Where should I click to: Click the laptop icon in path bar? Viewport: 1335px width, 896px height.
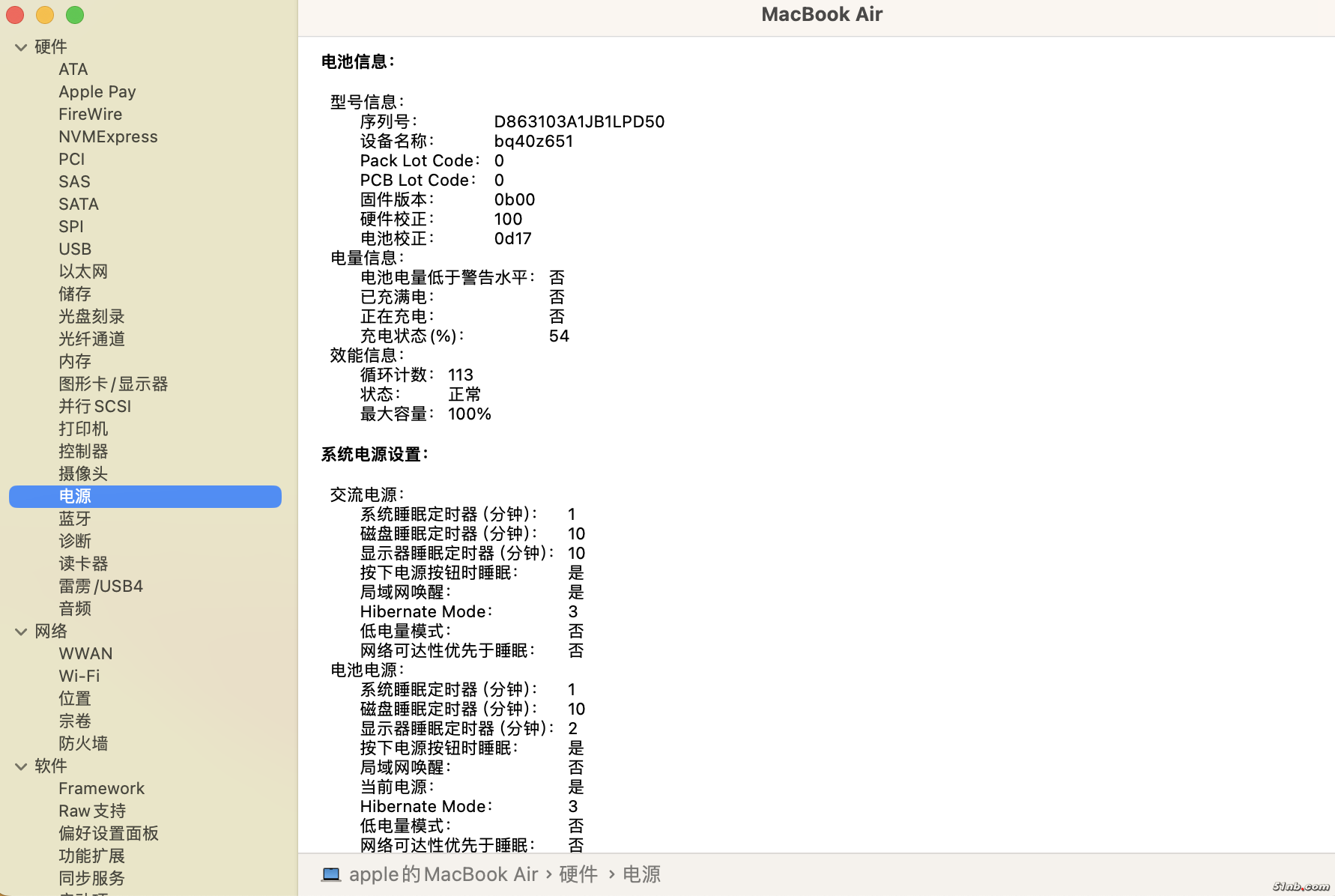point(331,874)
